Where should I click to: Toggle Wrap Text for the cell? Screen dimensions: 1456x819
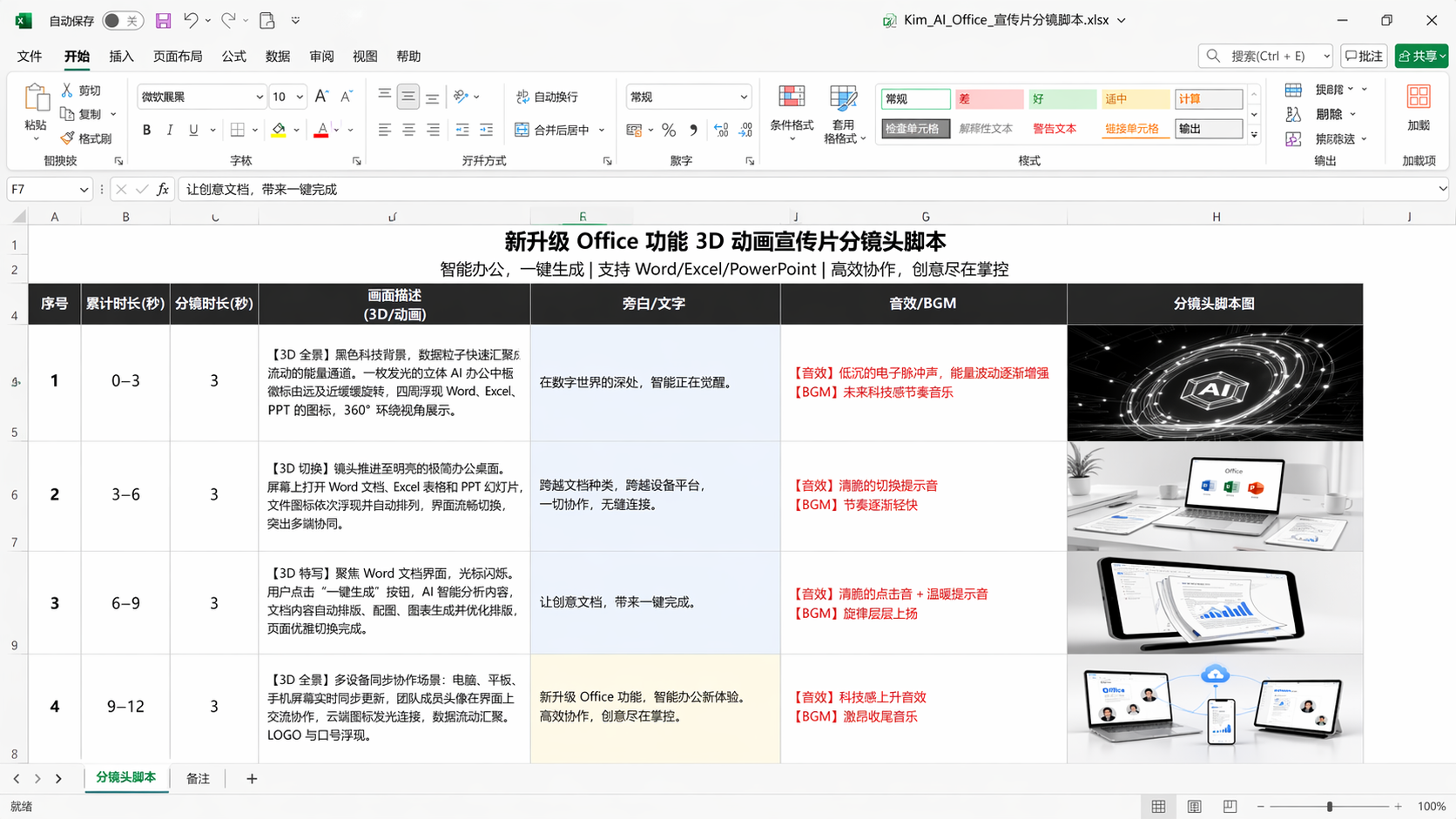click(548, 97)
